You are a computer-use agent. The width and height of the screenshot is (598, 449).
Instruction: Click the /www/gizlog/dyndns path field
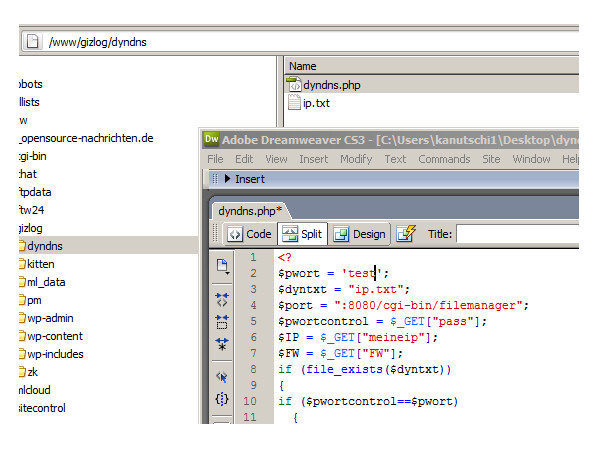301,42
